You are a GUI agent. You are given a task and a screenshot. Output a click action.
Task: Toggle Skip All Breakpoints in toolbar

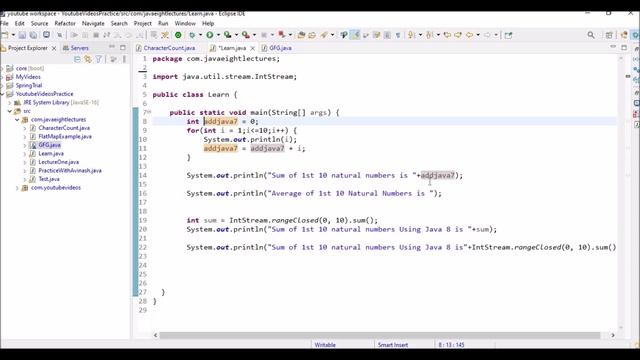[60, 35]
